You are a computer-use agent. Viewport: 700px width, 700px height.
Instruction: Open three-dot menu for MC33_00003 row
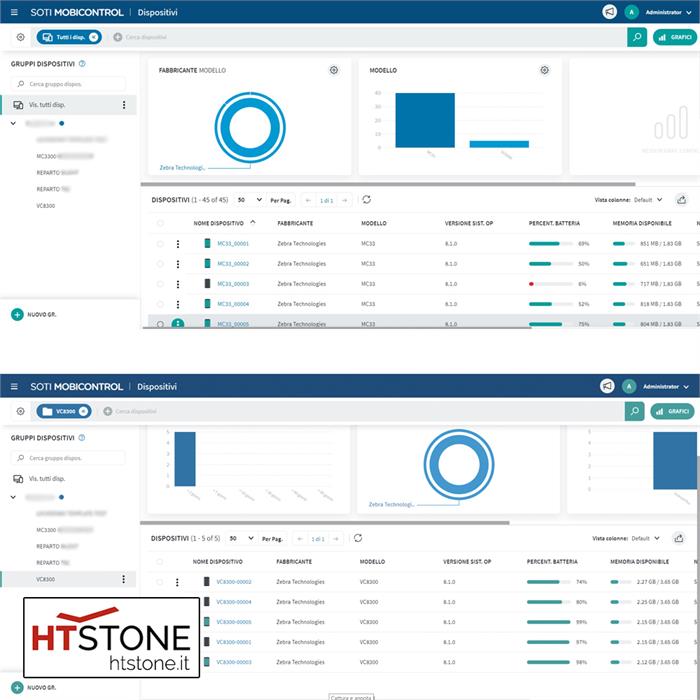pos(178,284)
